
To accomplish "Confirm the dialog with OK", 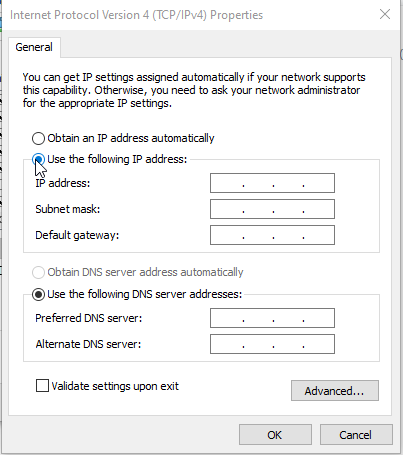I will (x=275, y=435).
